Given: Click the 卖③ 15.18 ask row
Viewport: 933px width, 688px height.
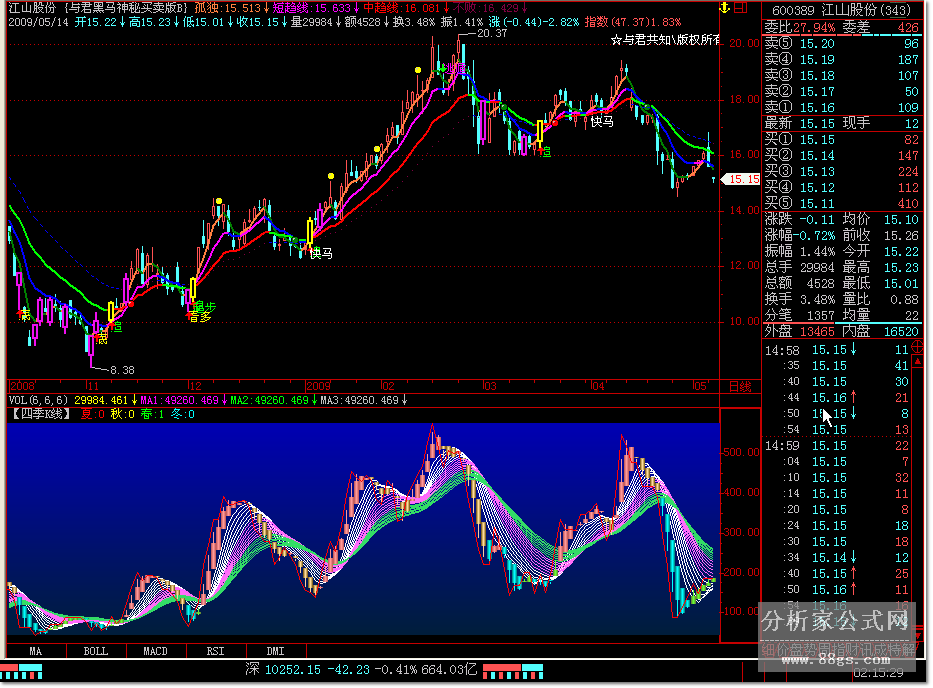Looking at the screenshot, I should click(841, 76).
